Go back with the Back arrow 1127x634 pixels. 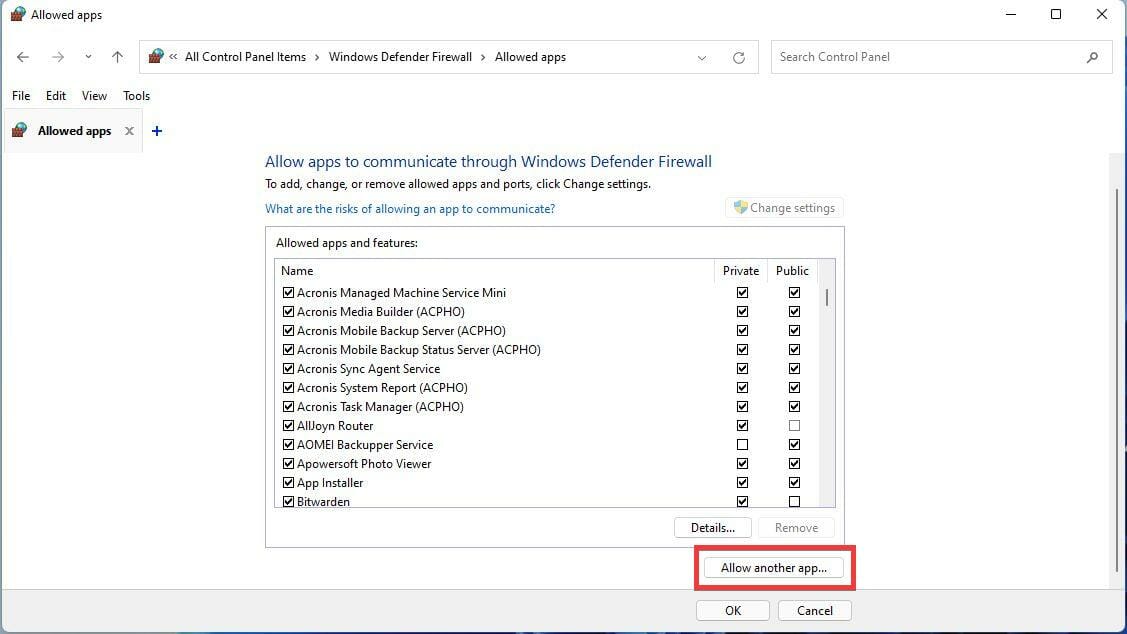click(x=23, y=57)
